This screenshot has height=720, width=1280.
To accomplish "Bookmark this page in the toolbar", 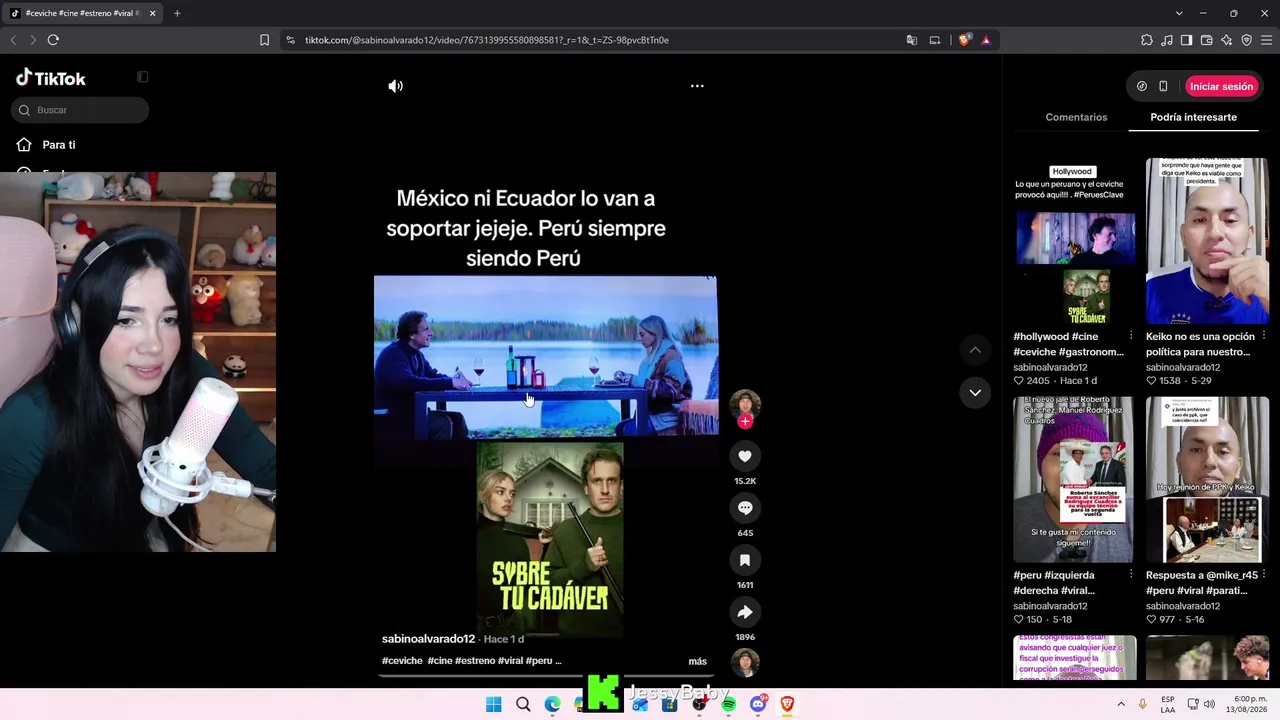I will [x=264, y=40].
